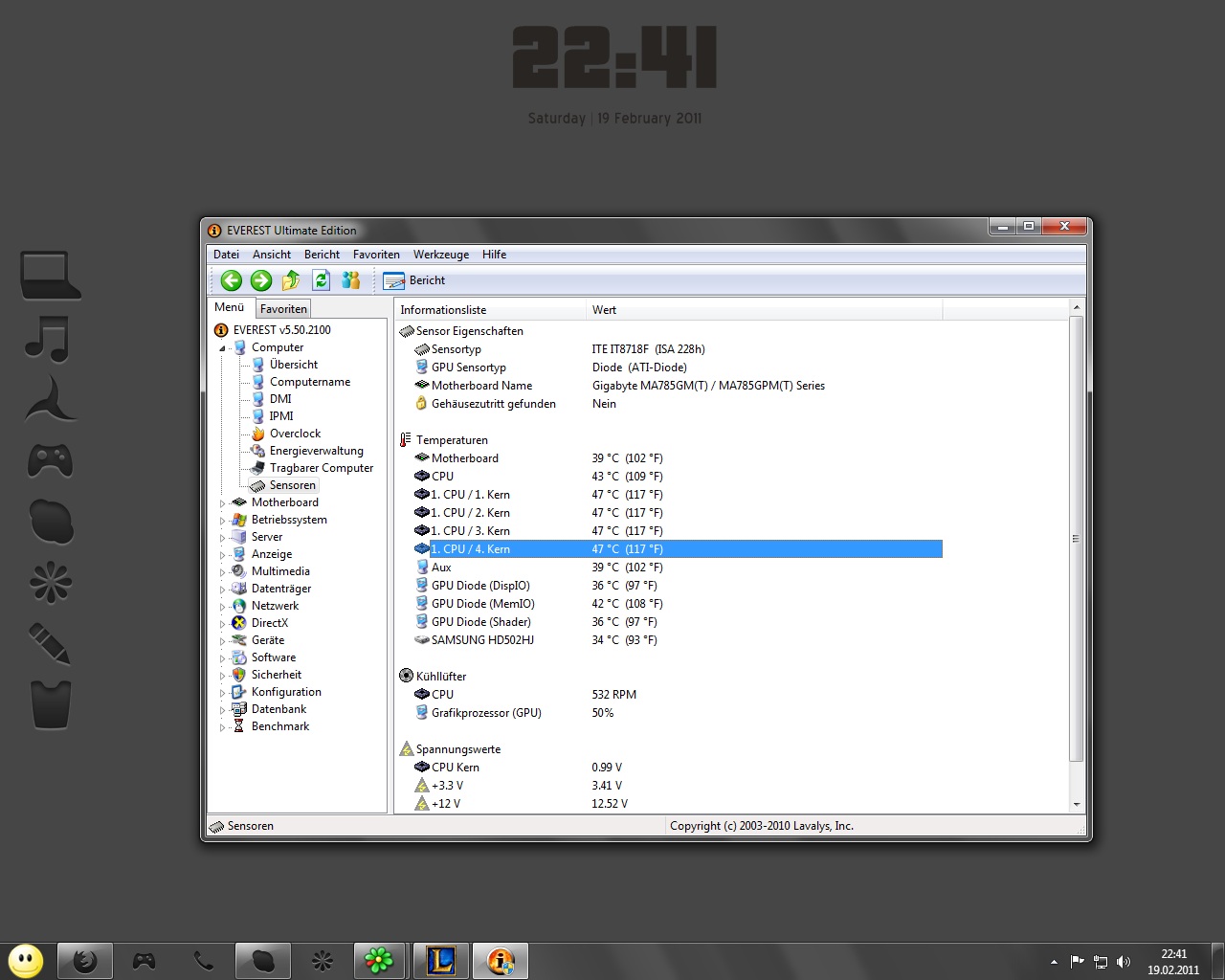Click the volume speaker tray icon

pos(1124,962)
